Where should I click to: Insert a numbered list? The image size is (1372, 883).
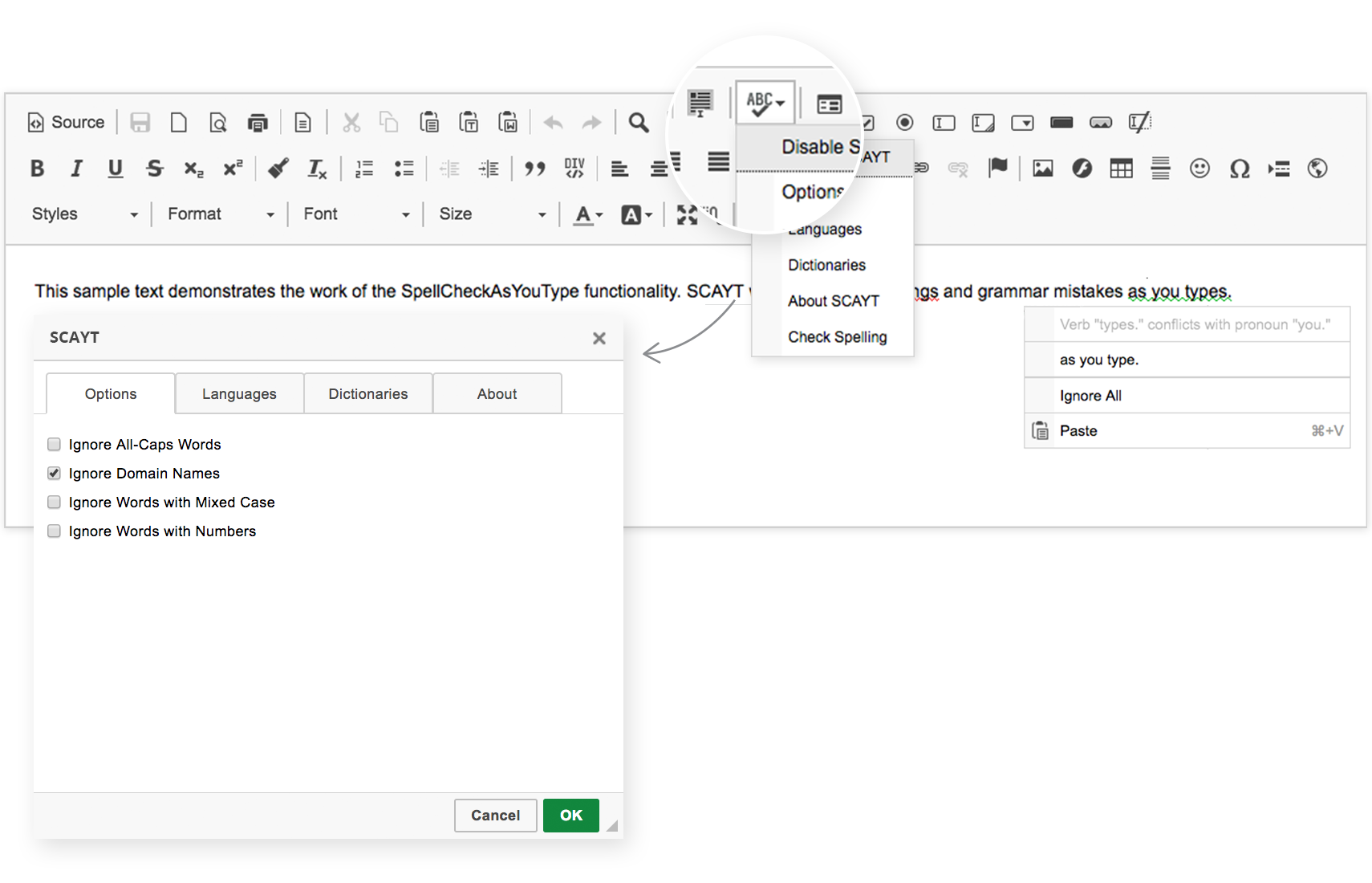(x=364, y=169)
